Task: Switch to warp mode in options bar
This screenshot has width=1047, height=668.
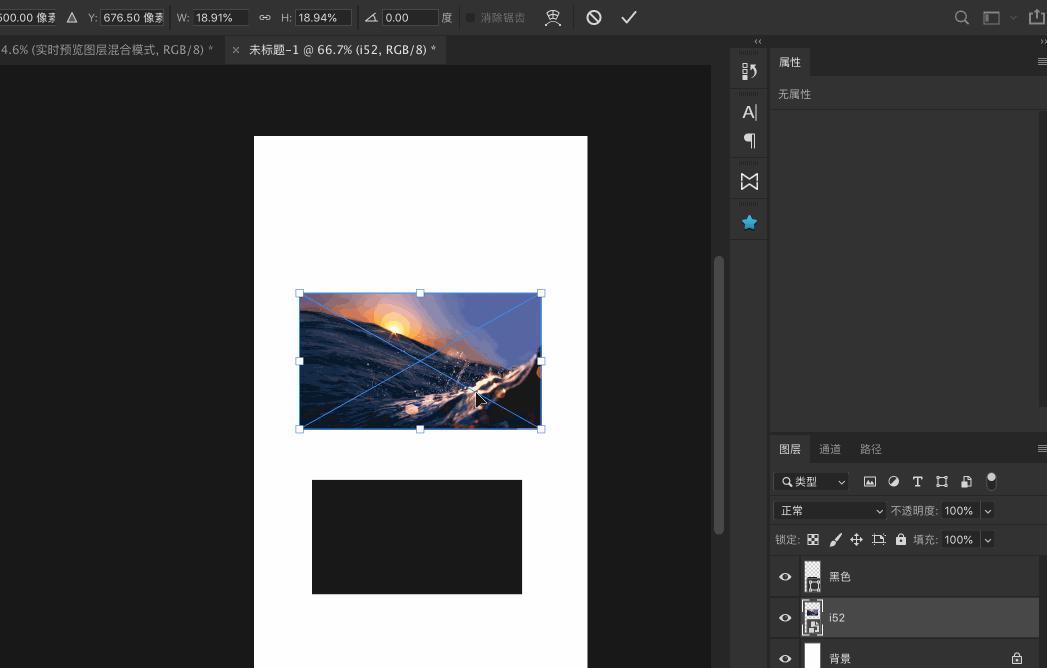Action: click(x=553, y=17)
